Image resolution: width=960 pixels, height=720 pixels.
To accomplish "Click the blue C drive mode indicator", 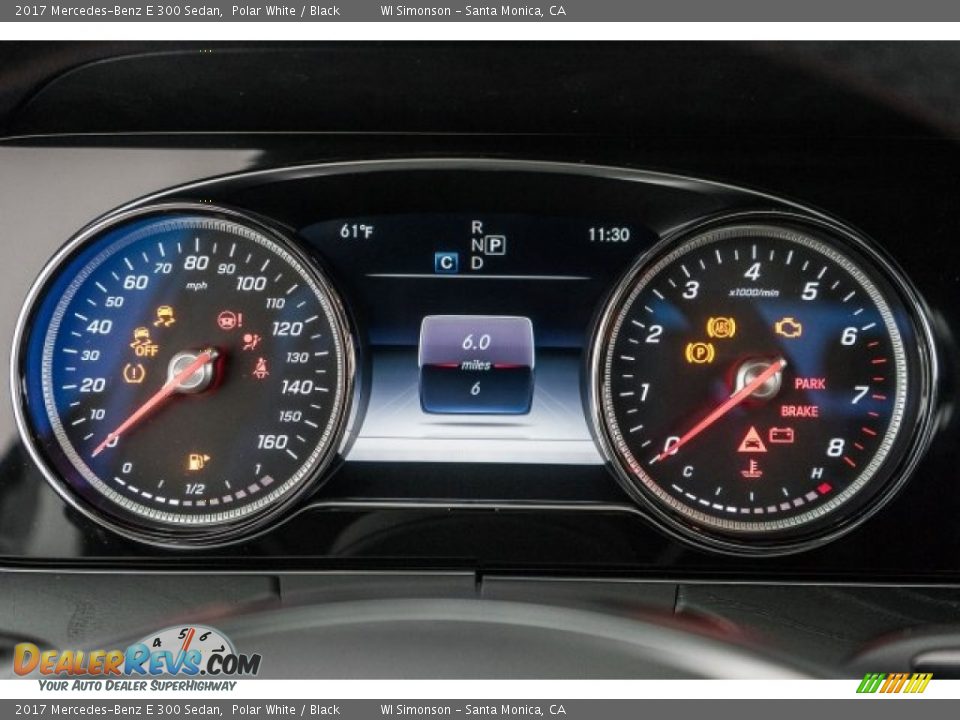I will 446,263.
